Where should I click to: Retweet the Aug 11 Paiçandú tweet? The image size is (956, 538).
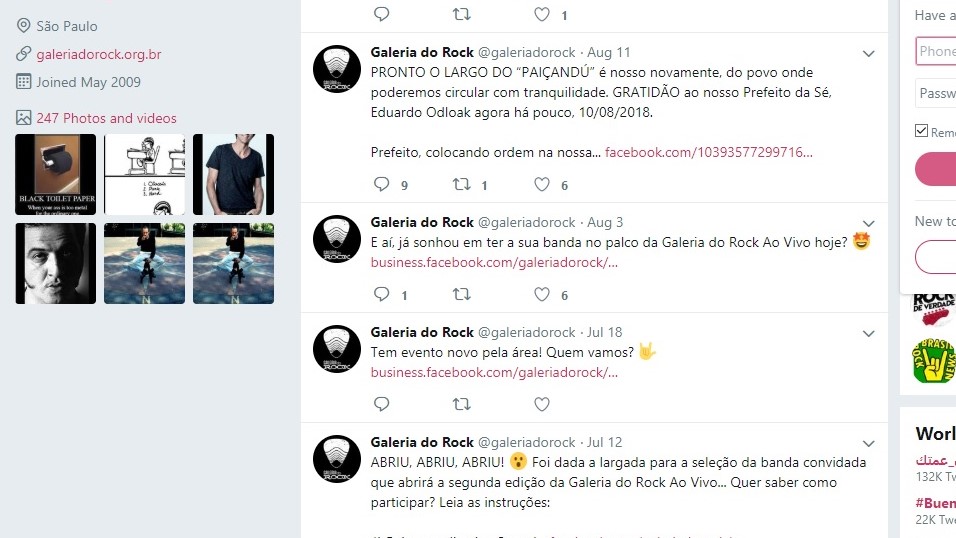[x=462, y=184]
